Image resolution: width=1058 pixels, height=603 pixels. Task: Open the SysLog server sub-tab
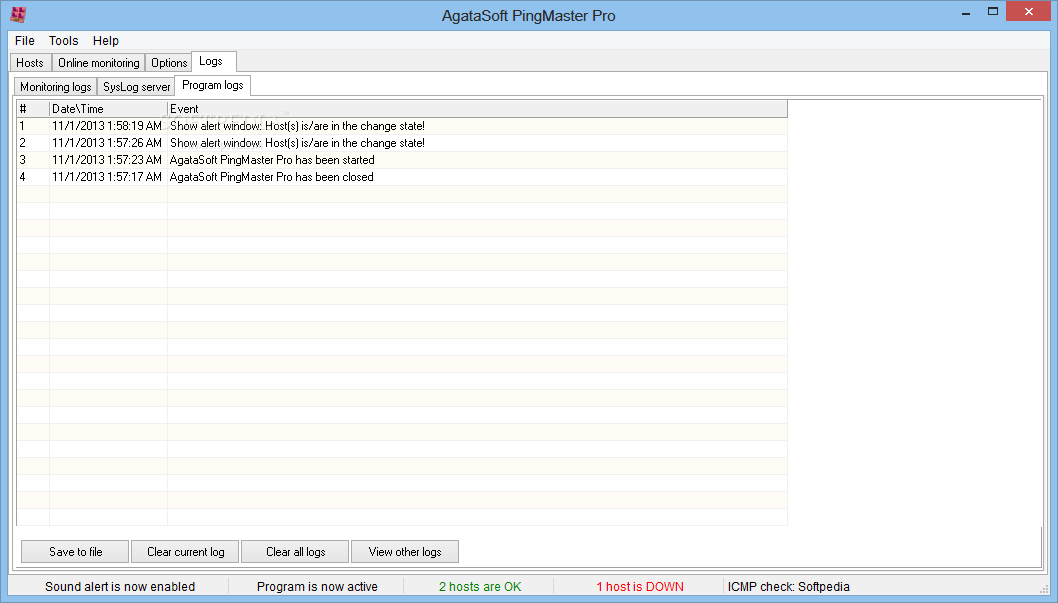(x=136, y=86)
